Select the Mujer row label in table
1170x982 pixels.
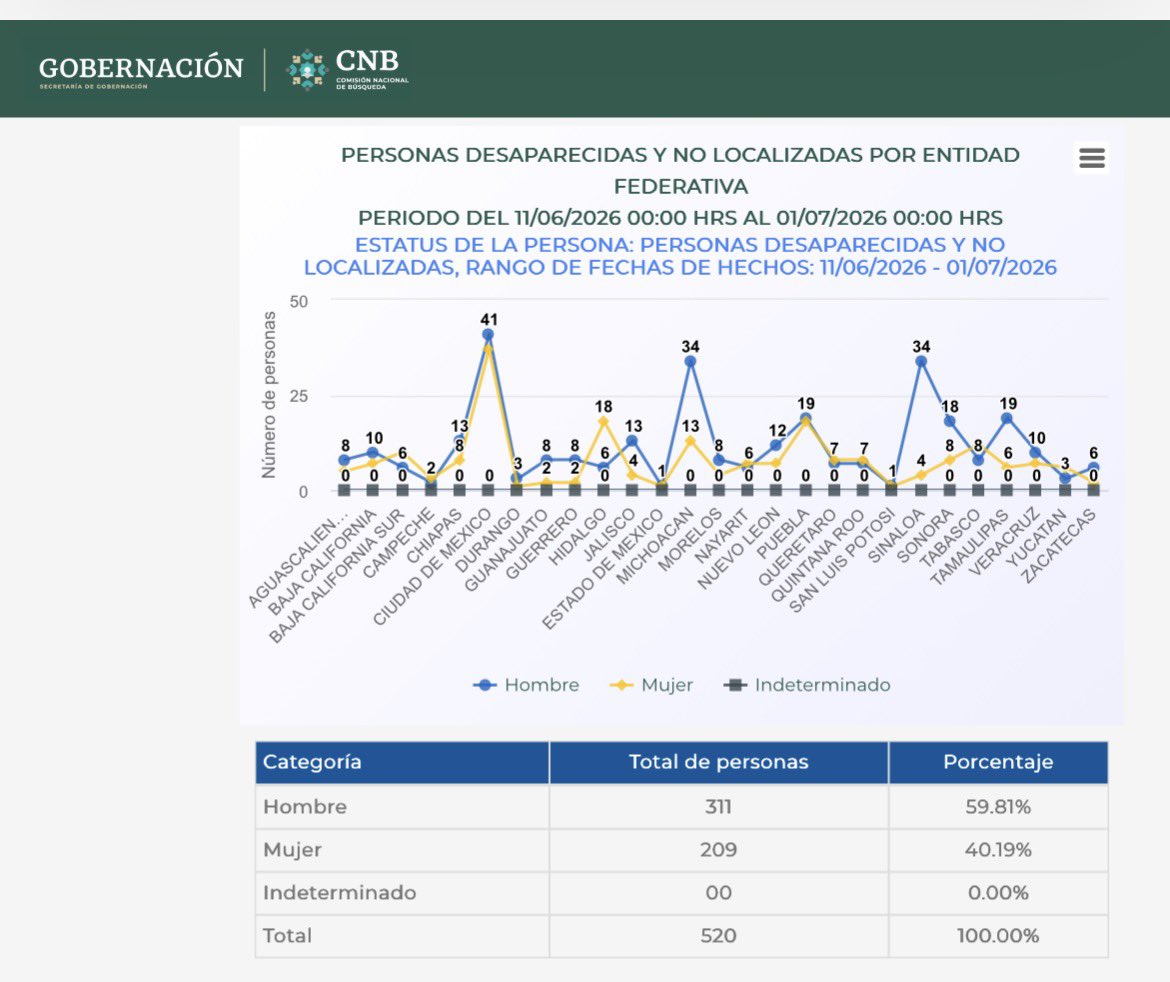292,850
